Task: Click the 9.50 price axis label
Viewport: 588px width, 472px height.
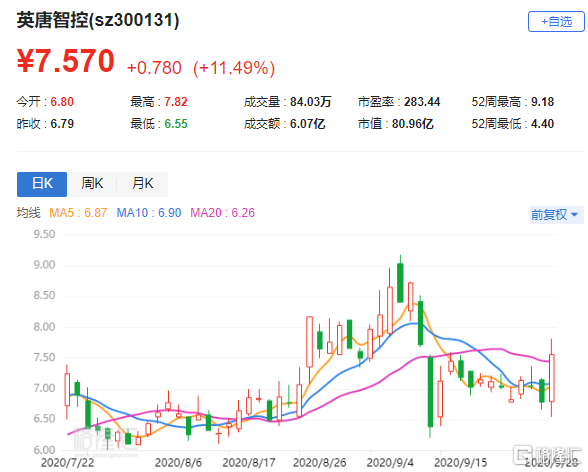Action: point(44,235)
